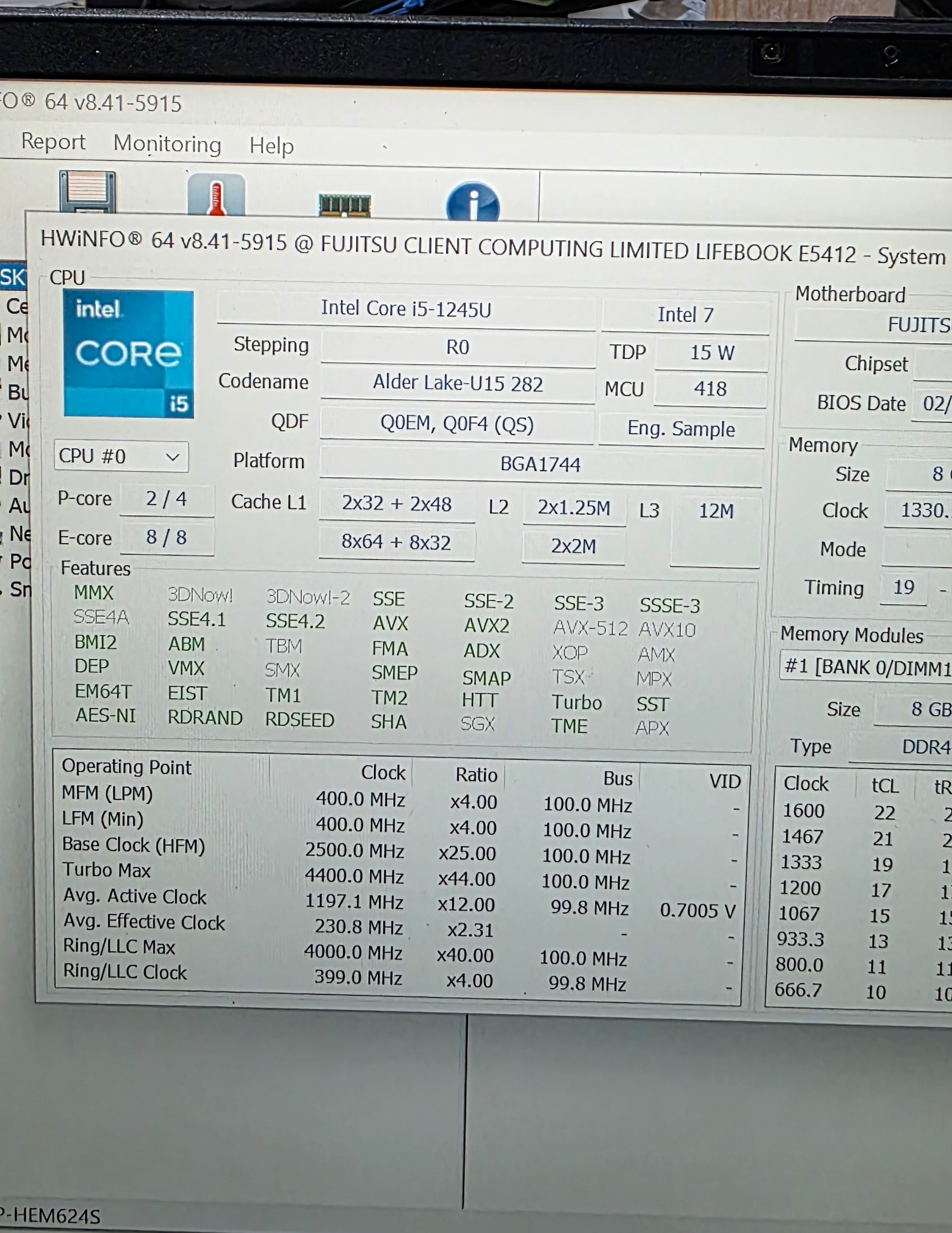Click the Avg. Effective Clock value '230.8 MHz'

[359, 927]
